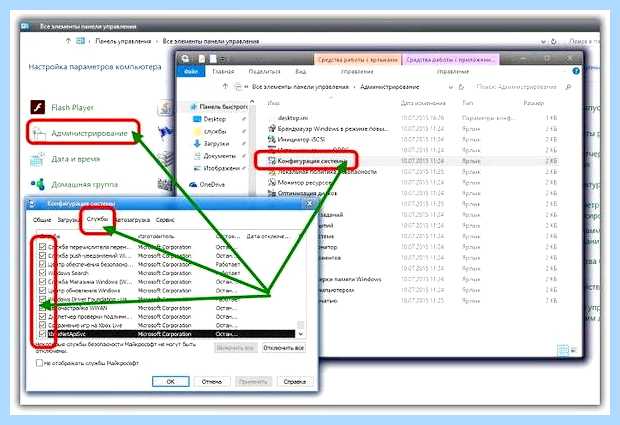Go up one level in Администрирование Explorer

click(225, 87)
